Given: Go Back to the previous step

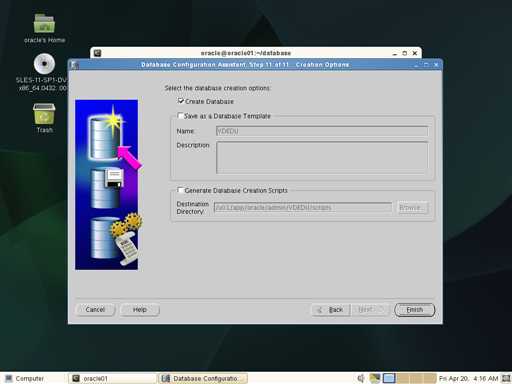Looking at the screenshot, I should pyautogui.click(x=331, y=310).
